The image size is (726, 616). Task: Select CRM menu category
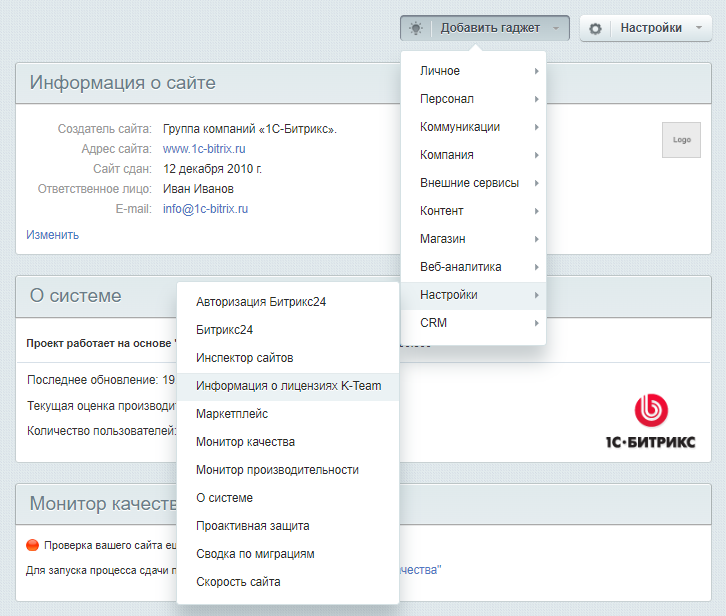tap(473, 323)
